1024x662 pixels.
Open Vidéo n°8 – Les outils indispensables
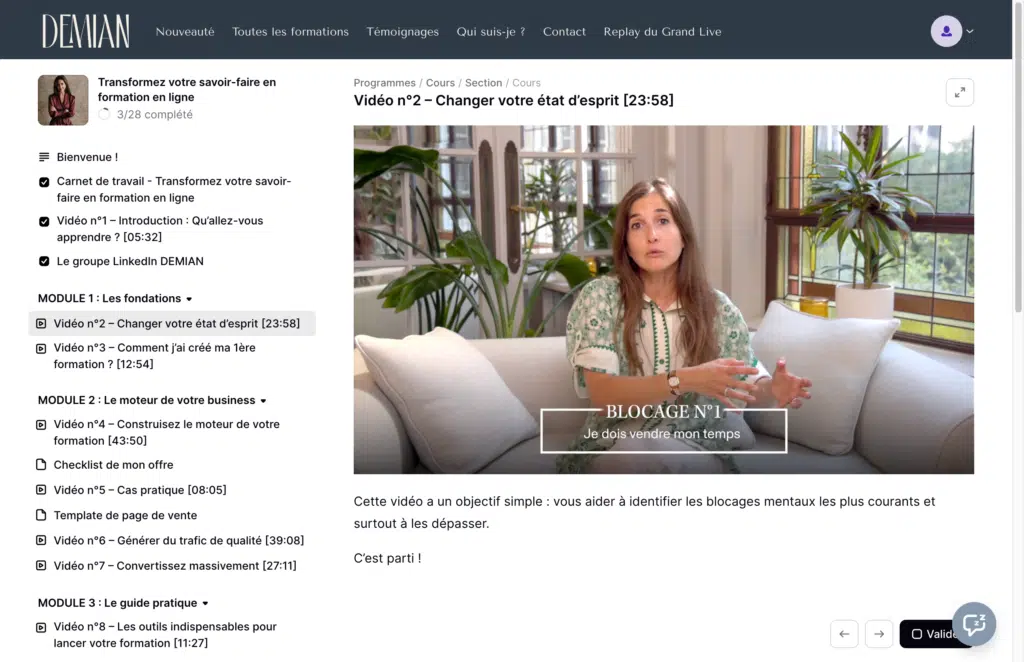[x=165, y=635]
